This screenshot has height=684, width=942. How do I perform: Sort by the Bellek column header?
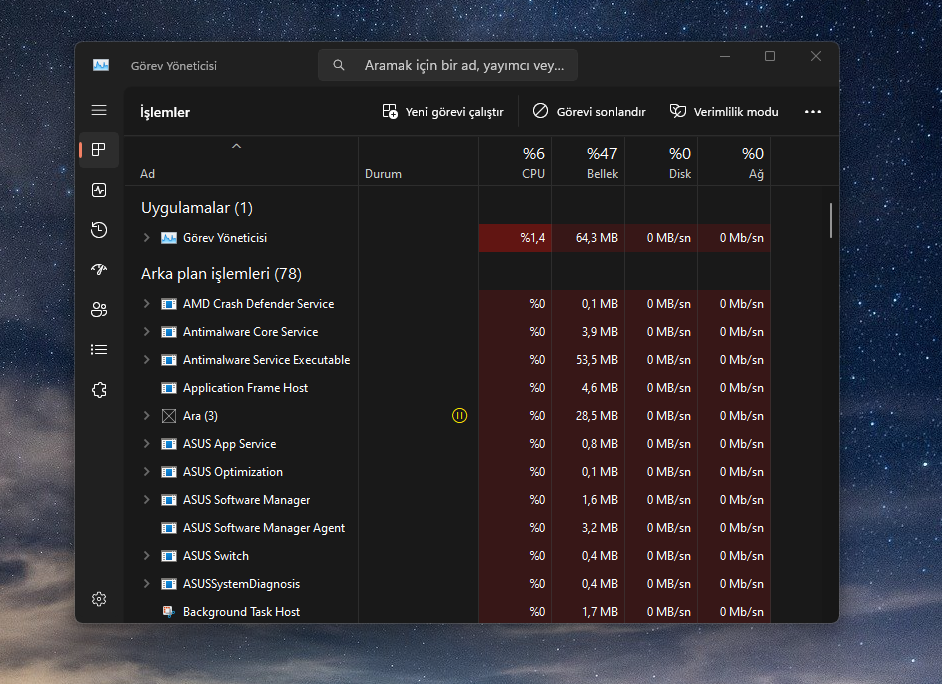tap(588, 162)
